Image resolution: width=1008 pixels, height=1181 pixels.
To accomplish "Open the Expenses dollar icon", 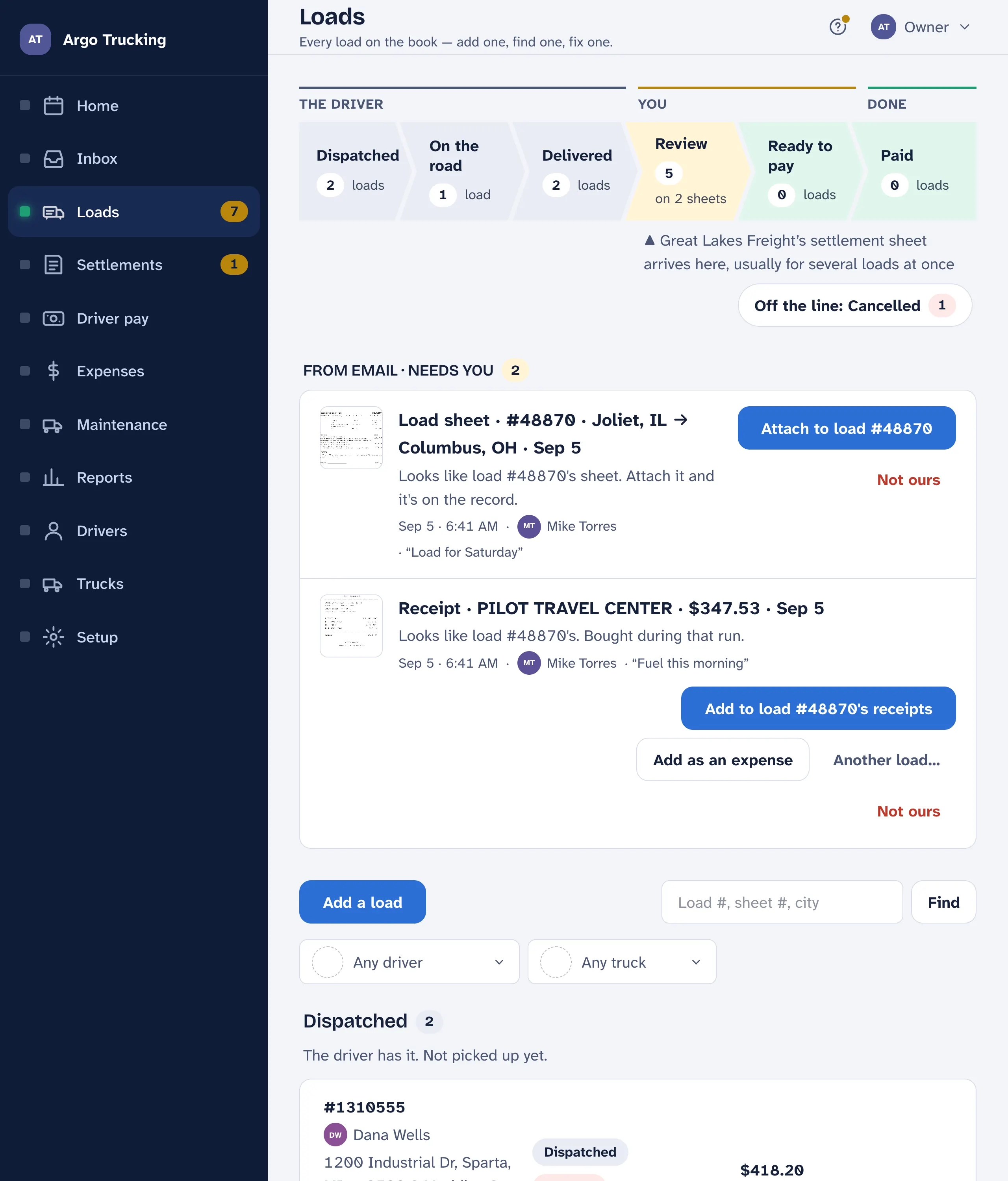I will click(x=54, y=371).
